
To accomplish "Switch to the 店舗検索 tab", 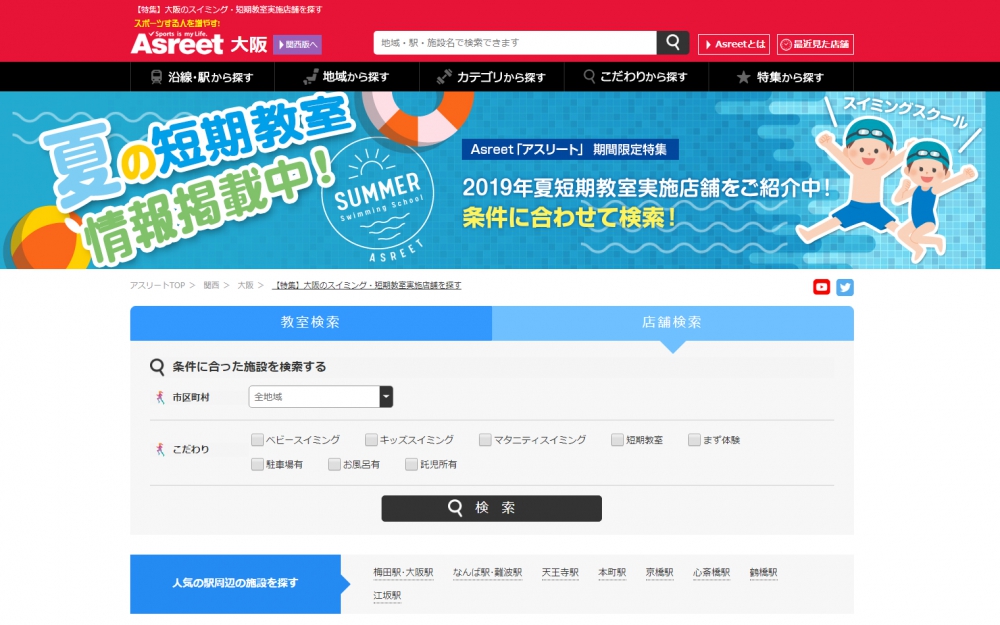I will tap(673, 323).
